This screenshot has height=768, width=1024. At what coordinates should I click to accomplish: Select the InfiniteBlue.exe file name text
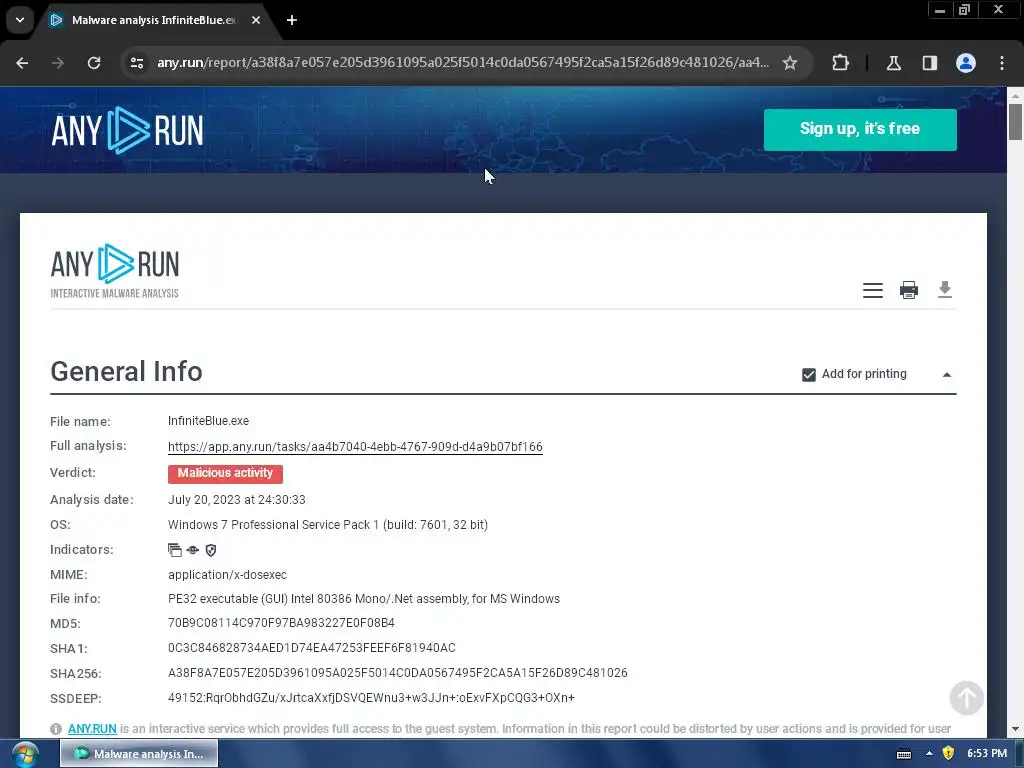(208, 421)
